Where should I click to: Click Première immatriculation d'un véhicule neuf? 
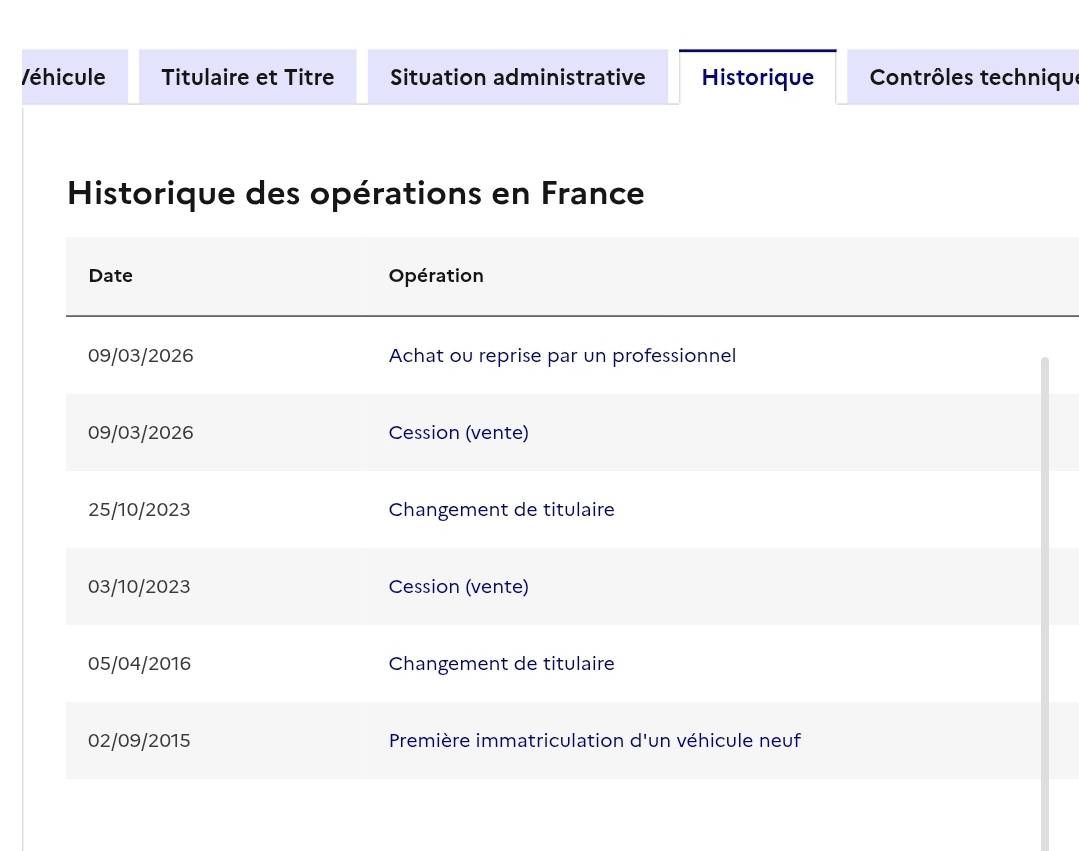click(594, 740)
